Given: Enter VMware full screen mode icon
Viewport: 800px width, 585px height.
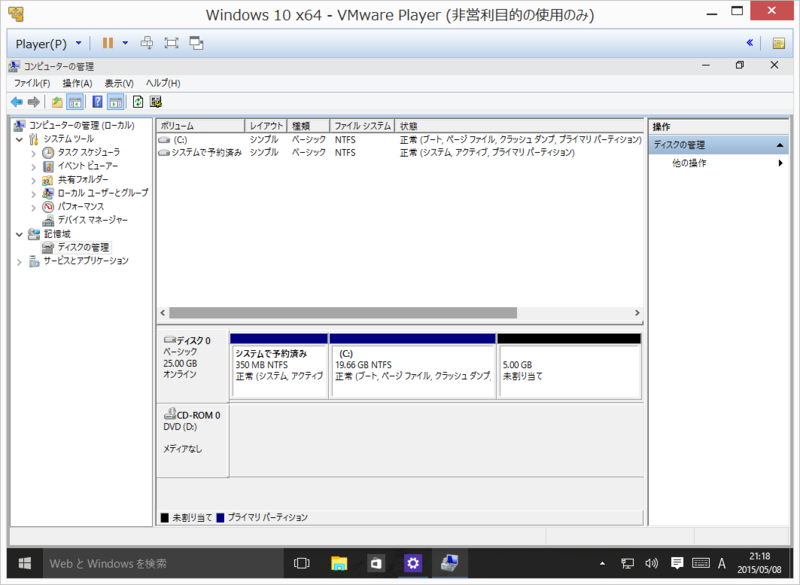Looking at the screenshot, I should tap(171, 43).
